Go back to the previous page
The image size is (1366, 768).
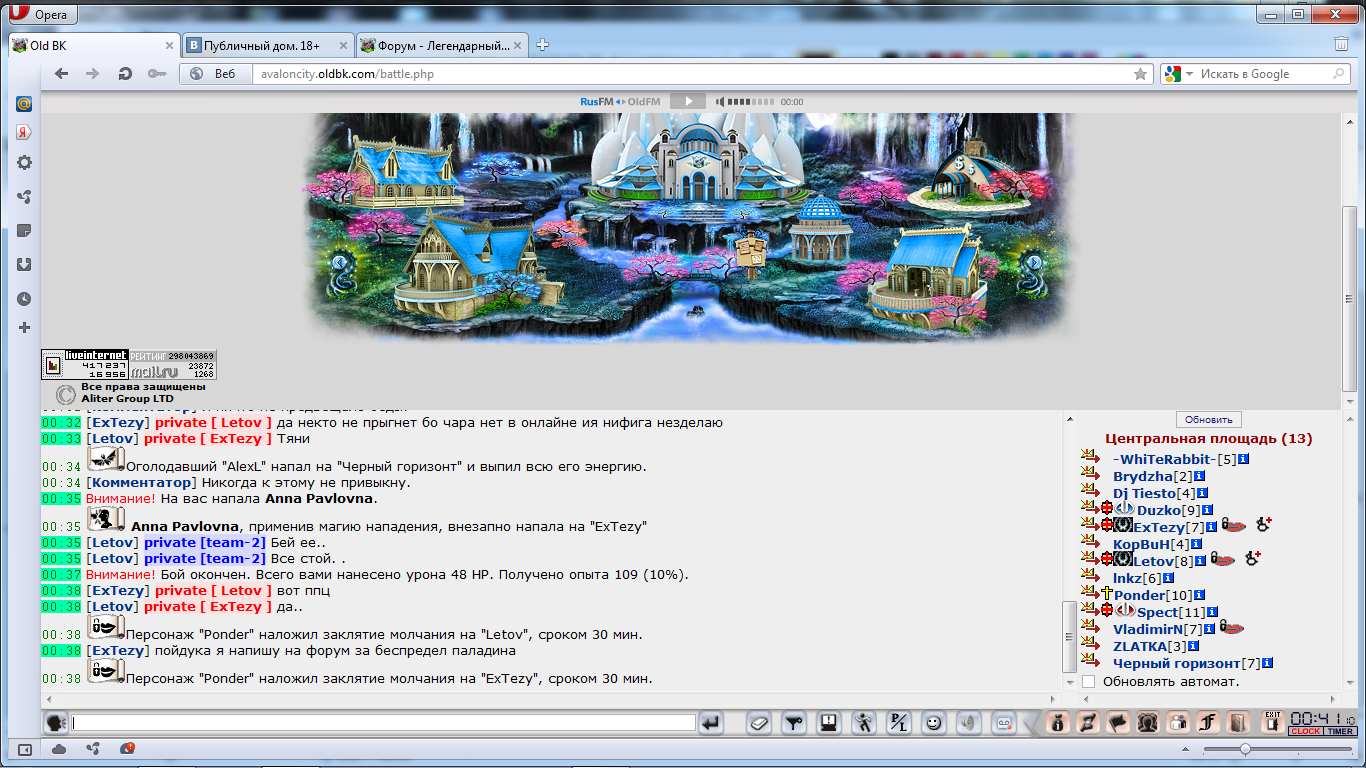click(x=62, y=74)
